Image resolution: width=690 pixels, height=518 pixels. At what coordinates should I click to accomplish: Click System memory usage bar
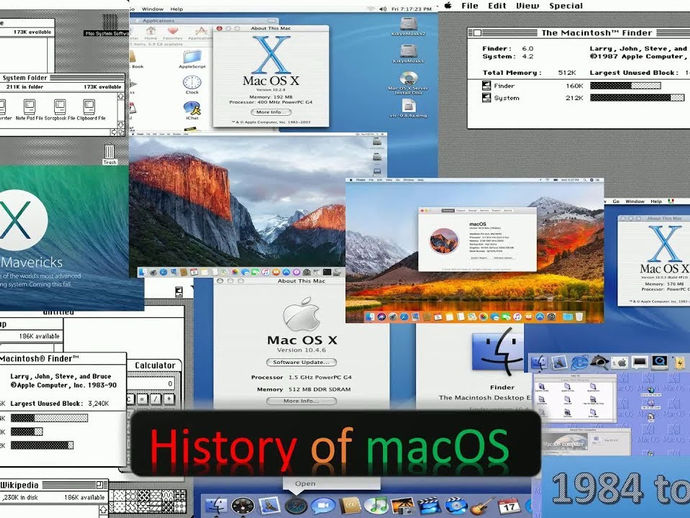(x=637, y=98)
